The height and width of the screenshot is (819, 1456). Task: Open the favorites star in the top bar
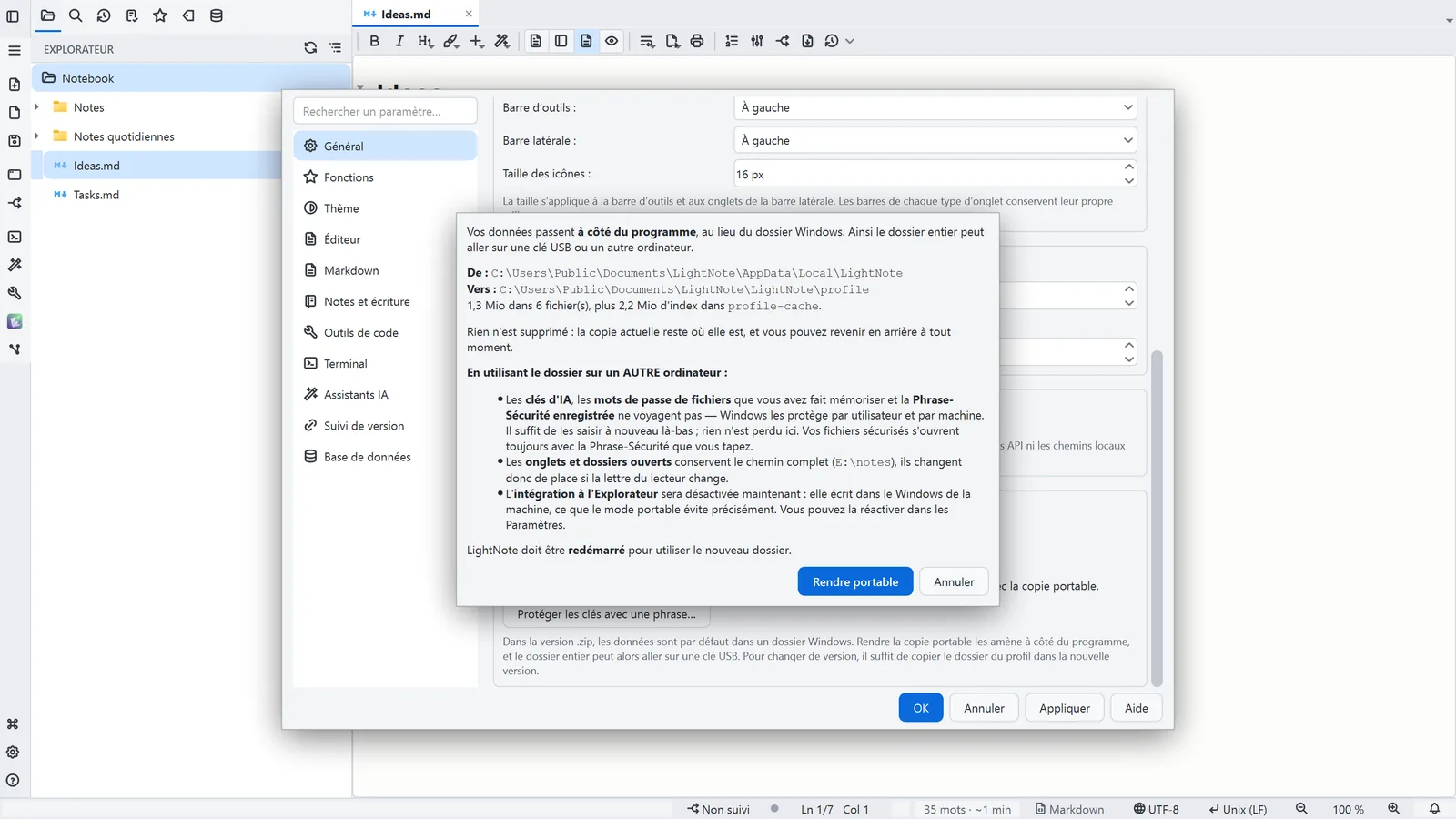pyautogui.click(x=160, y=15)
